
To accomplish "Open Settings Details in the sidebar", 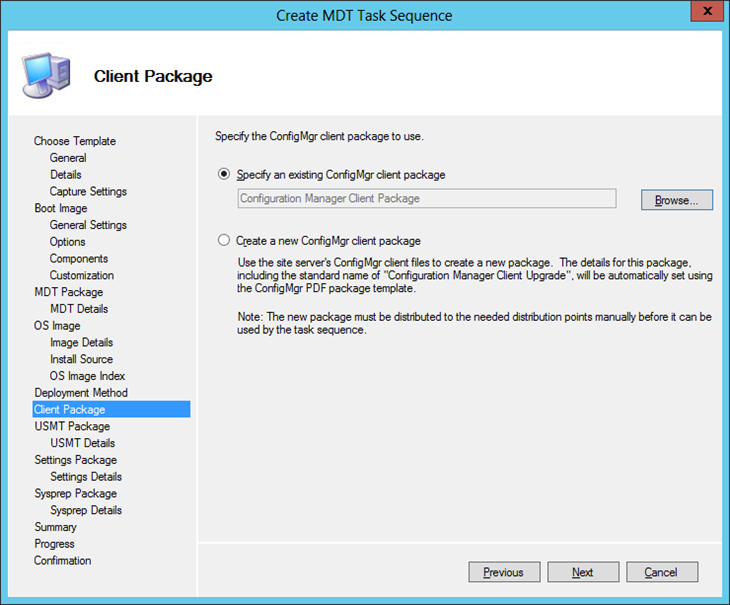I will click(x=86, y=476).
